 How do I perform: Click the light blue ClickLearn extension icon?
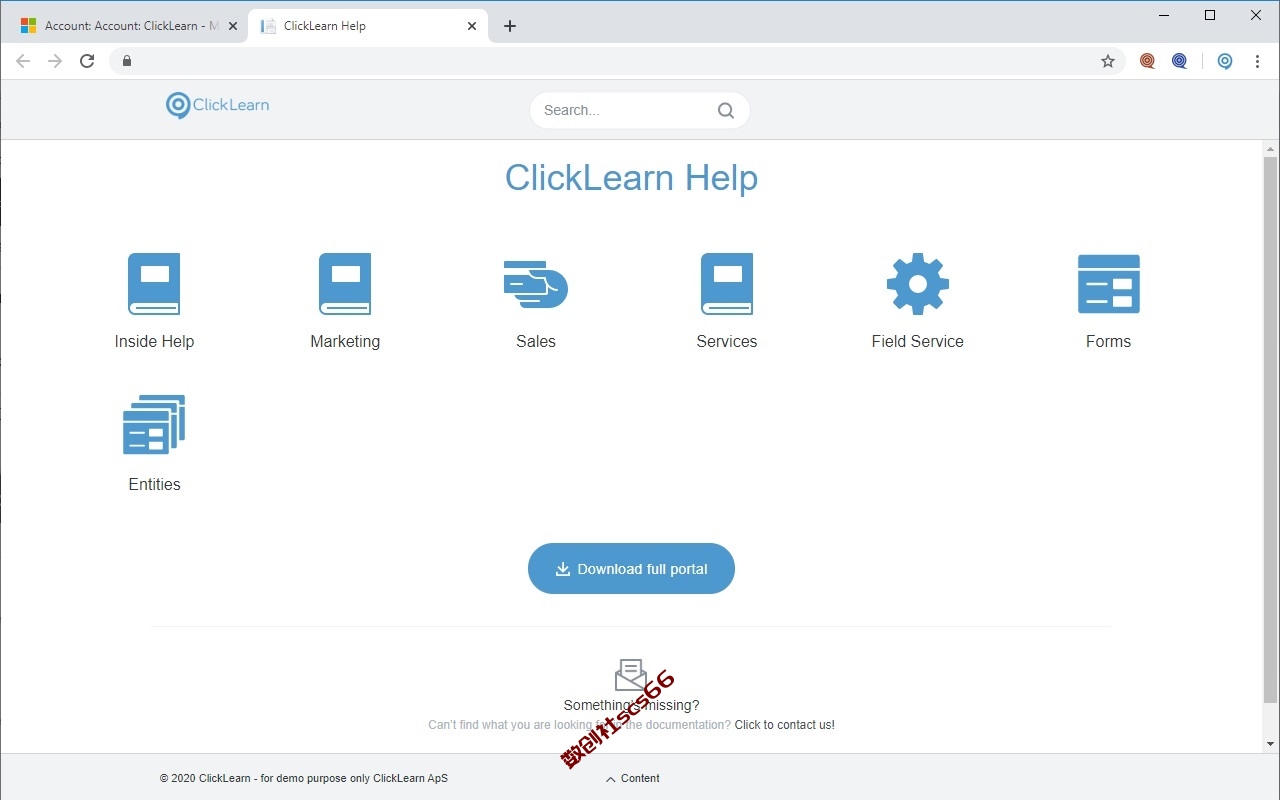coord(1225,61)
